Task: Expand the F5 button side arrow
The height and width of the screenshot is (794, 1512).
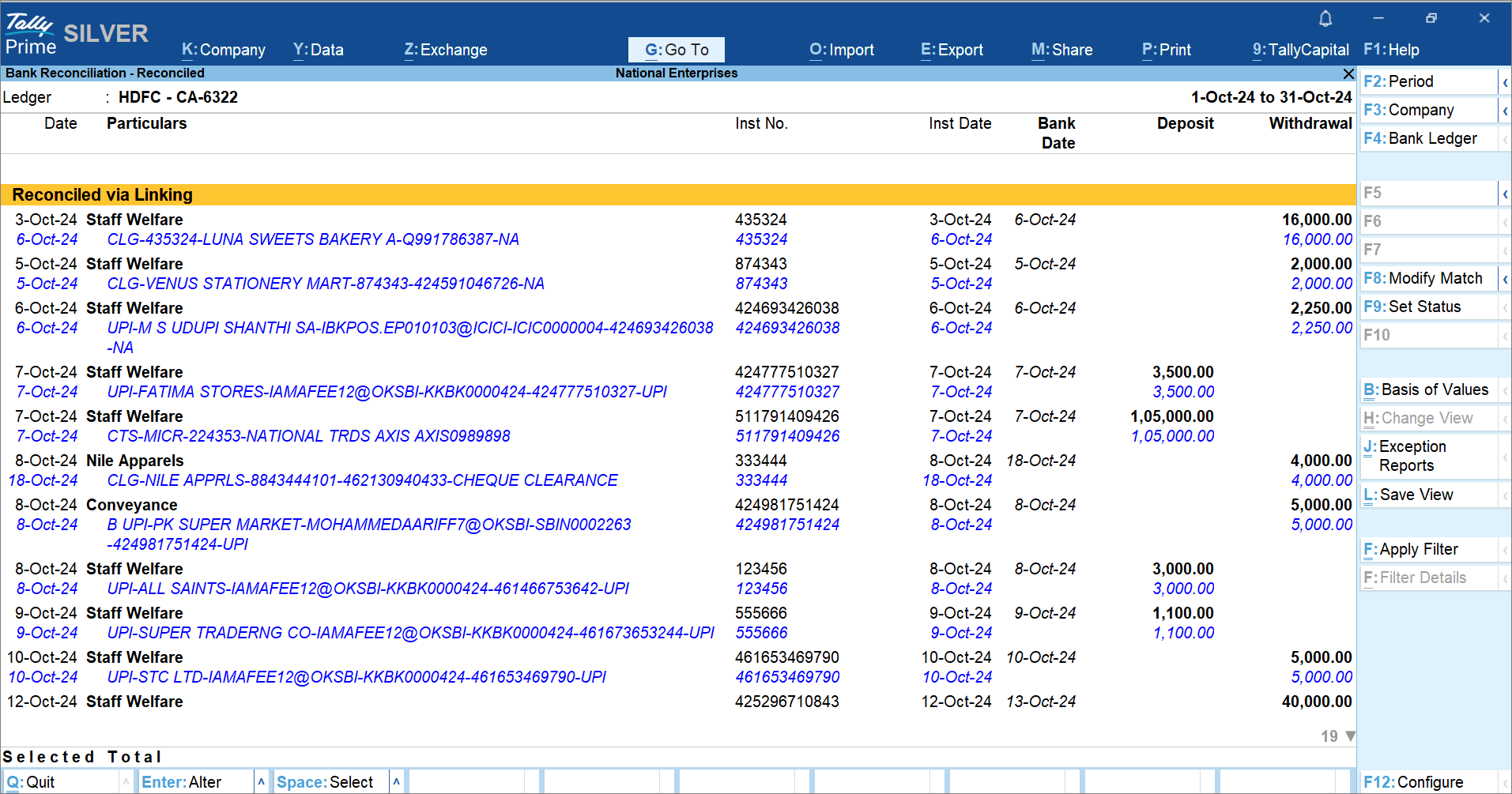Action: tap(1505, 194)
